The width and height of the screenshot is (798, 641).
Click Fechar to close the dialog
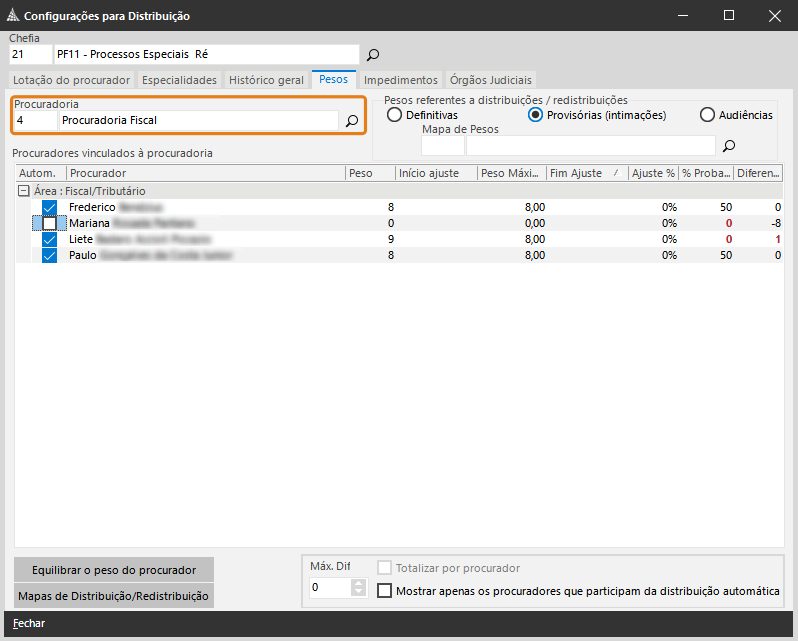point(29,624)
